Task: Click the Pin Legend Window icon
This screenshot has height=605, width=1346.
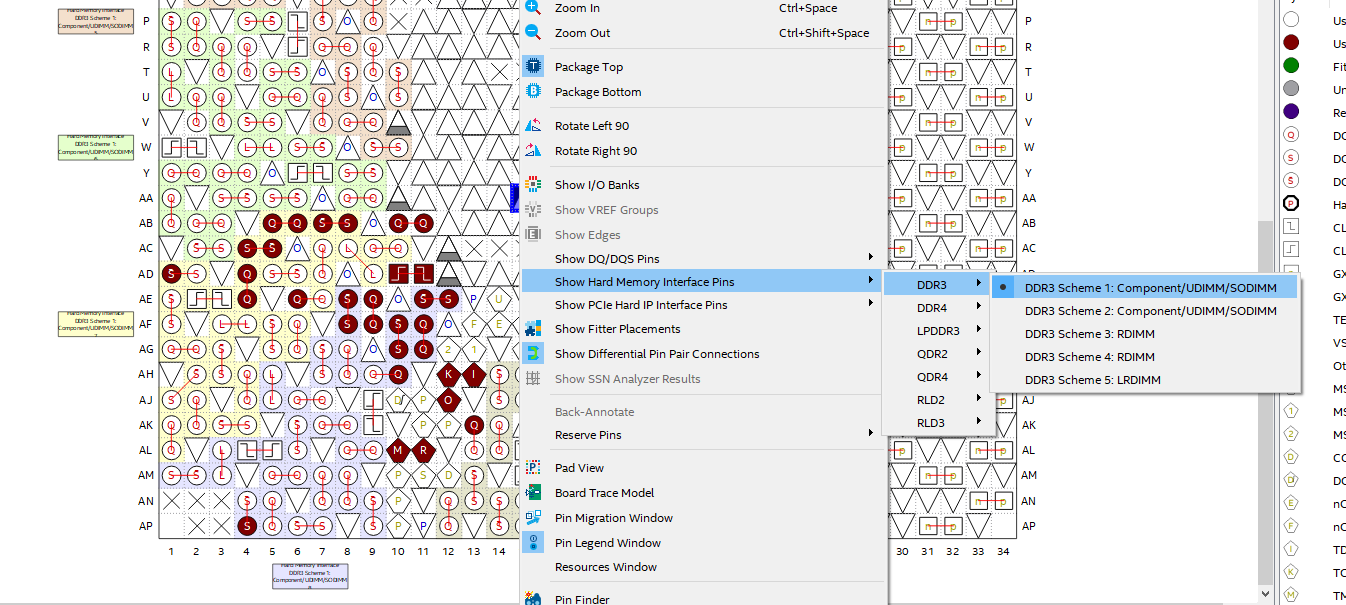Action: click(531, 542)
